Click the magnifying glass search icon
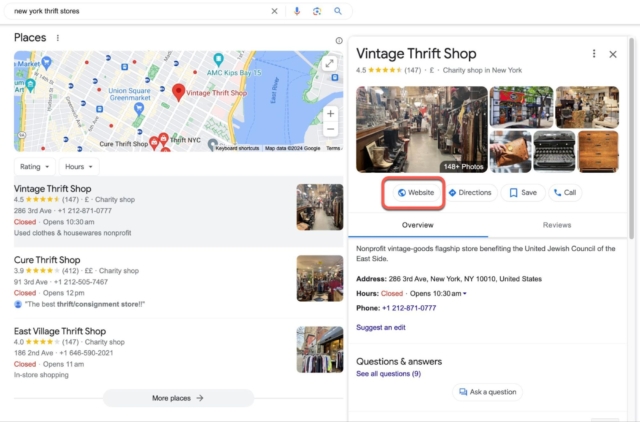The image size is (640, 422). coord(338,11)
